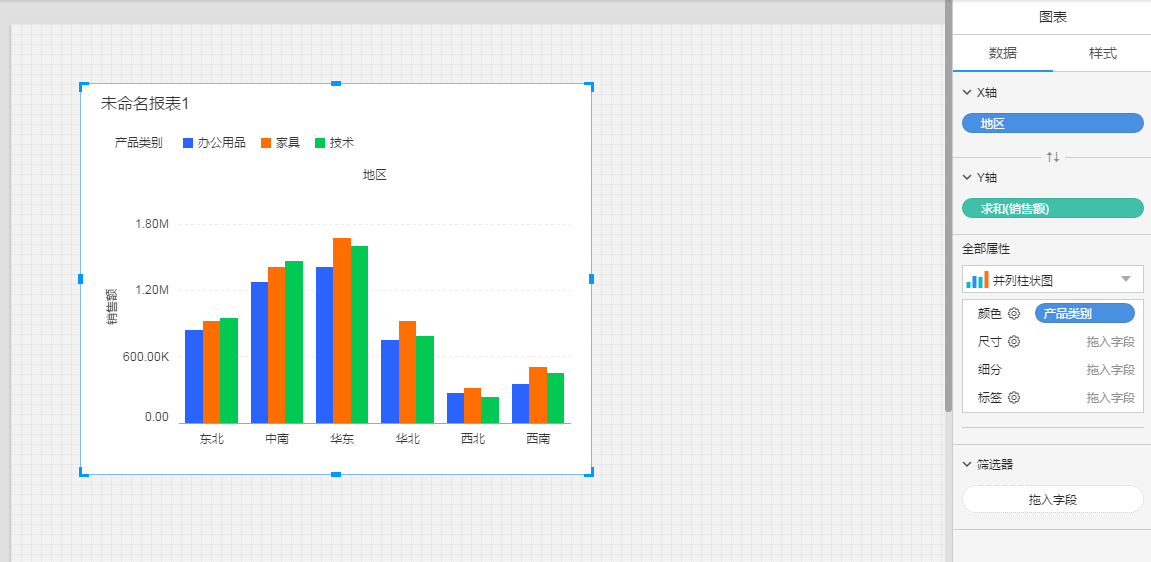Click the 标签 拖入字段 placeholder

coord(1111,398)
